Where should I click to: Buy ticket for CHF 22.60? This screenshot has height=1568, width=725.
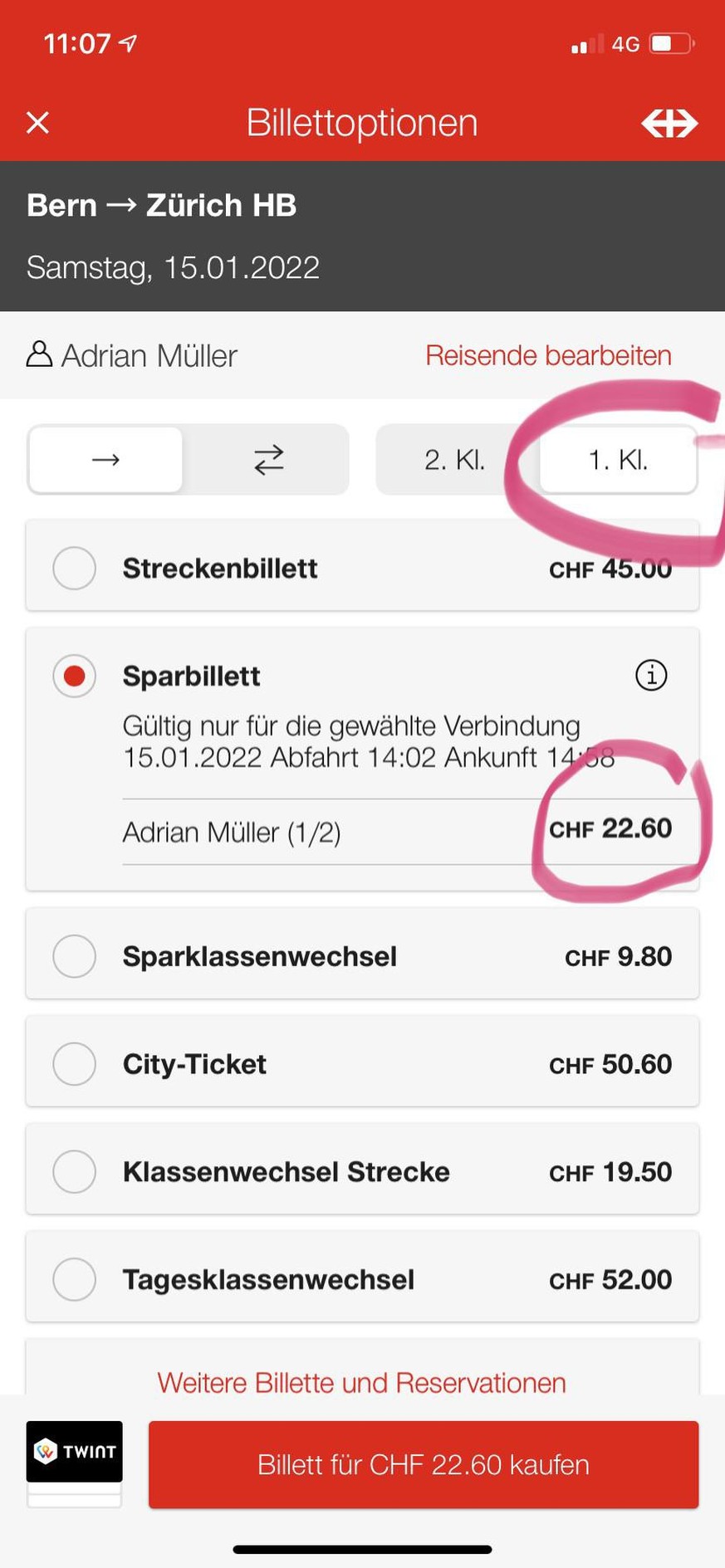(x=424, y=1465)
